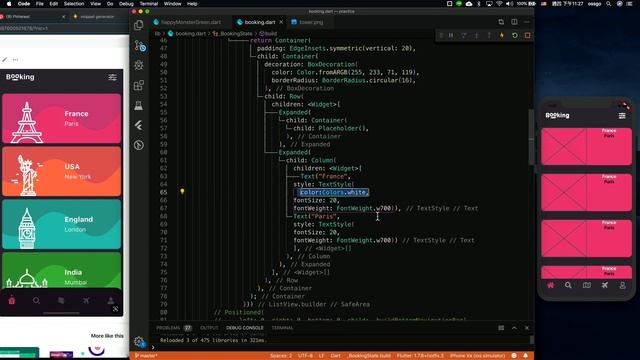Click the France card in the Booking mockup
Viewport: 640px width, 360px height.
(x=62, y=119)
